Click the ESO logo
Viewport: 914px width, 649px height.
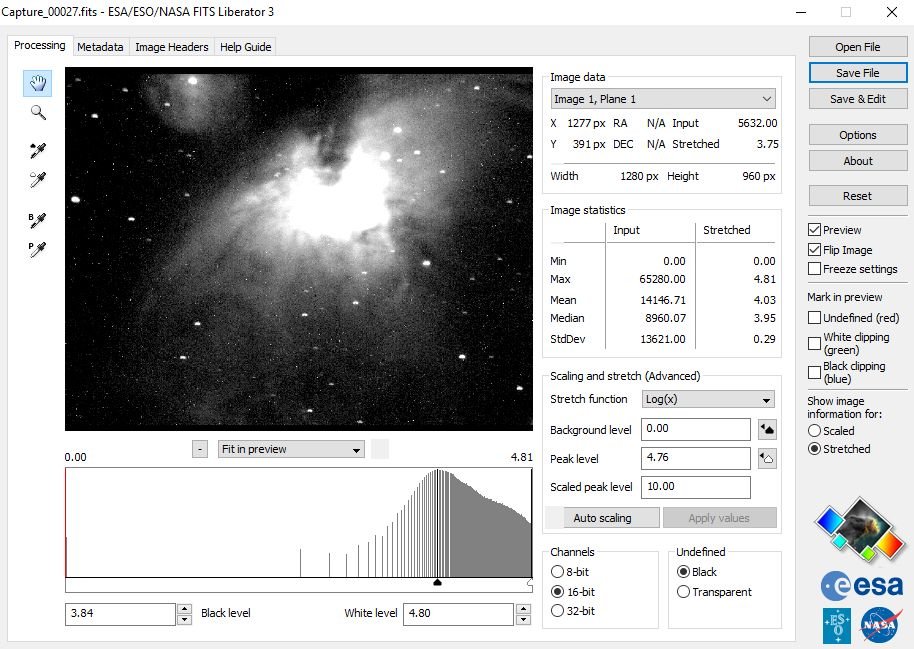coord(836,626)
